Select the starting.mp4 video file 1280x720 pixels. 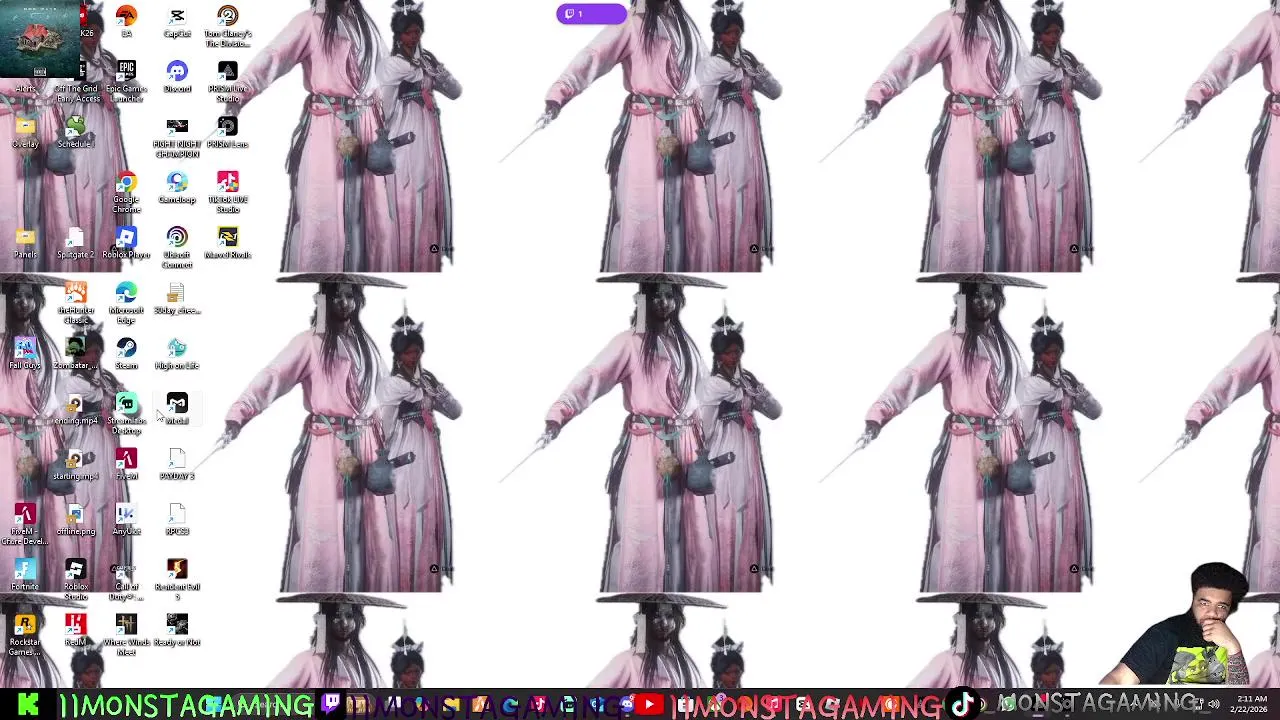coord(75,464)
